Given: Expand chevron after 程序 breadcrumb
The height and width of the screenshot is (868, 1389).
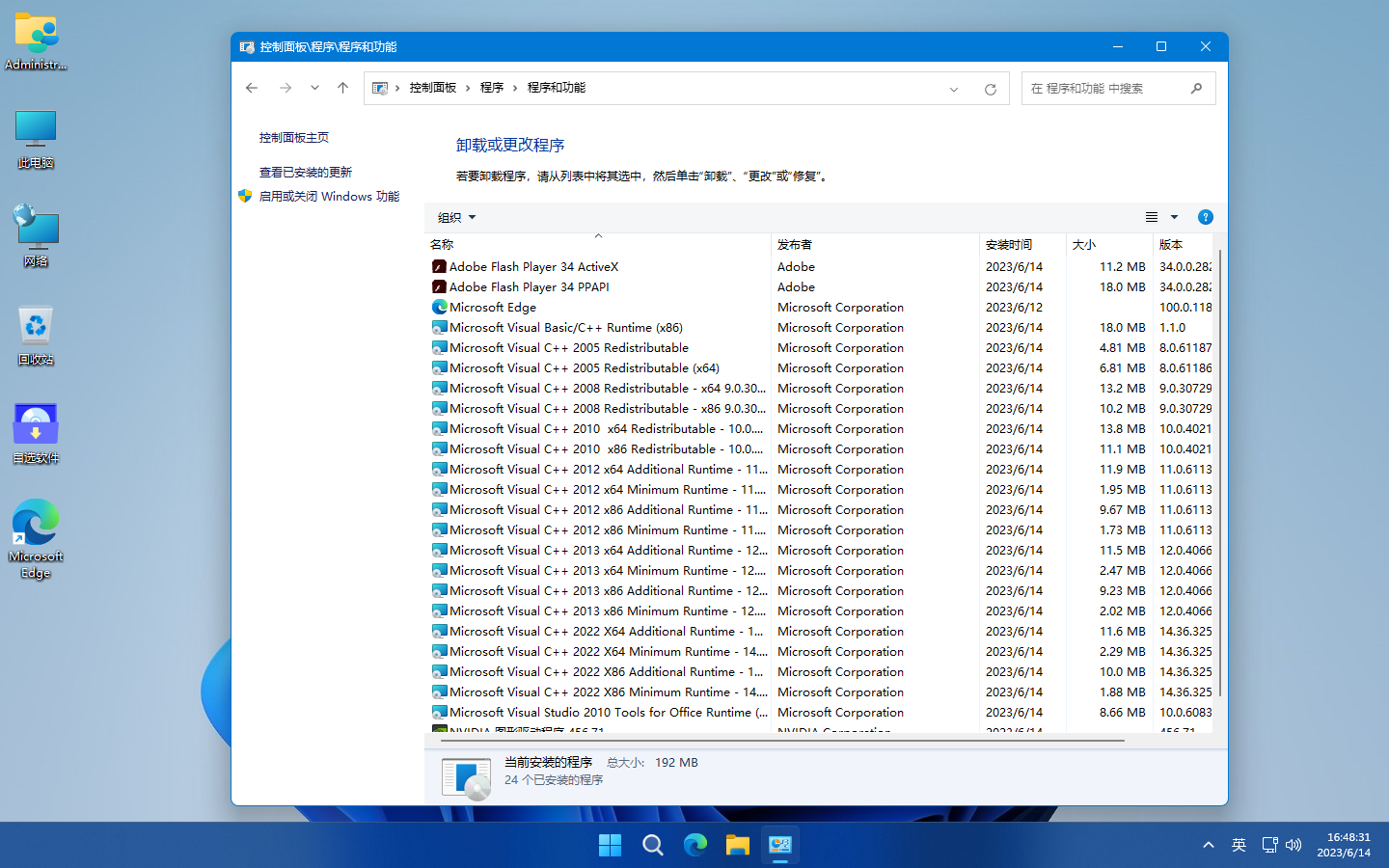Looking at the screenshot, I should pyautogui.click(x=516, y=88).
